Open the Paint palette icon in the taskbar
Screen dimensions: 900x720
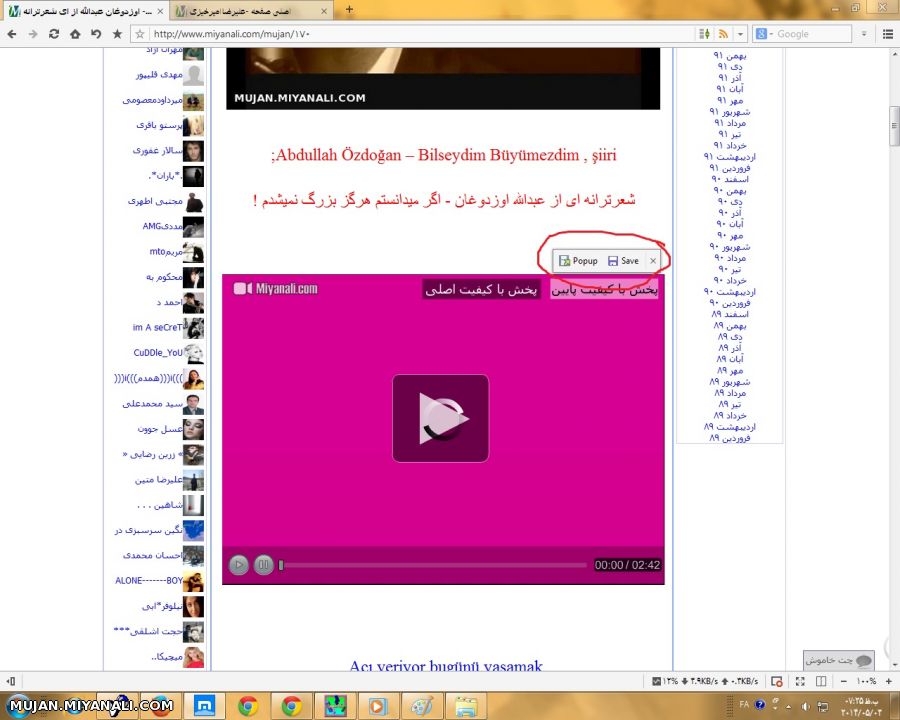pyautogui.click(x=421, y=706)
